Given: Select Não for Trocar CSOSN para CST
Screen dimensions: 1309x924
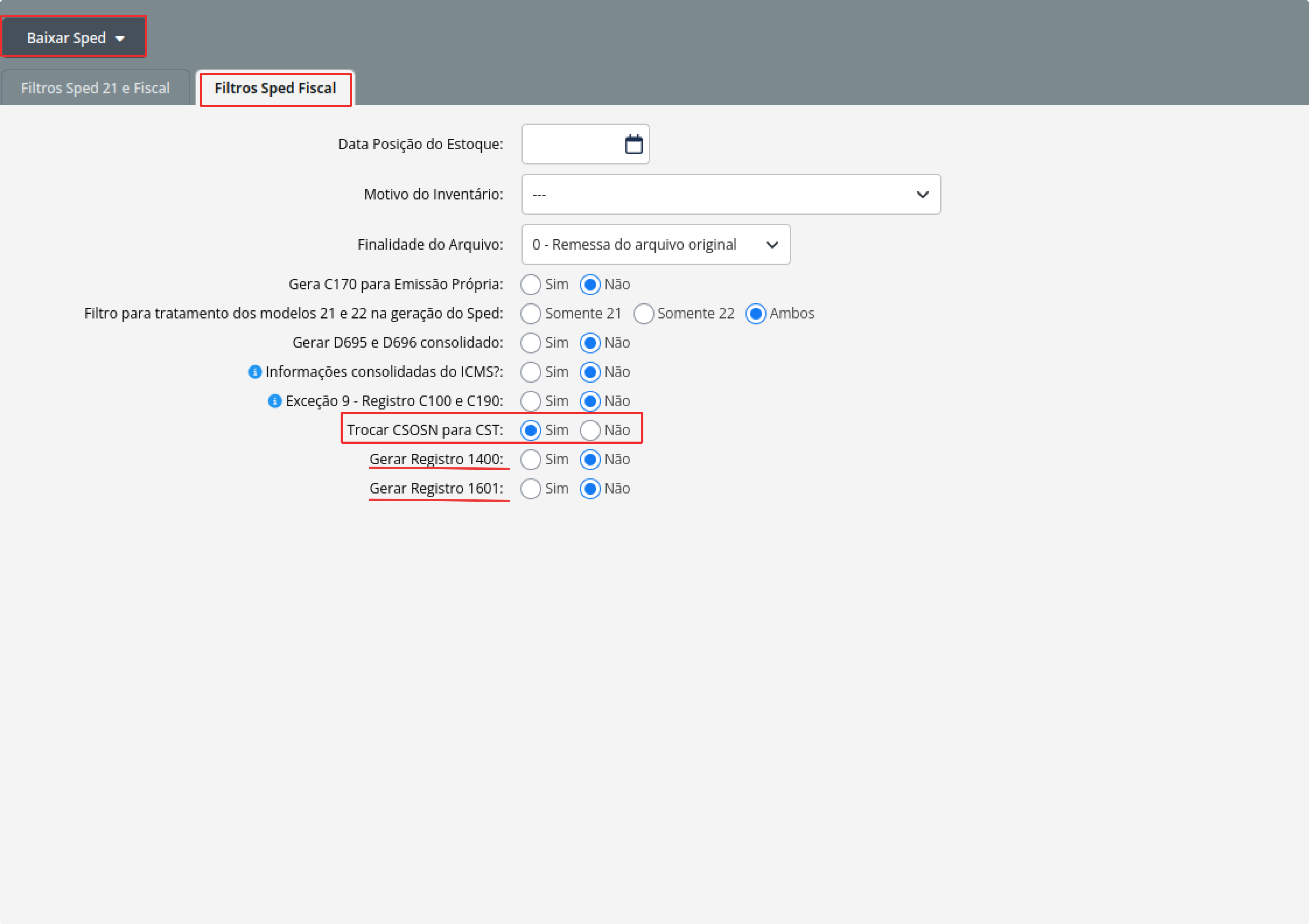Looking at the screenshot, I should point(590,430).
